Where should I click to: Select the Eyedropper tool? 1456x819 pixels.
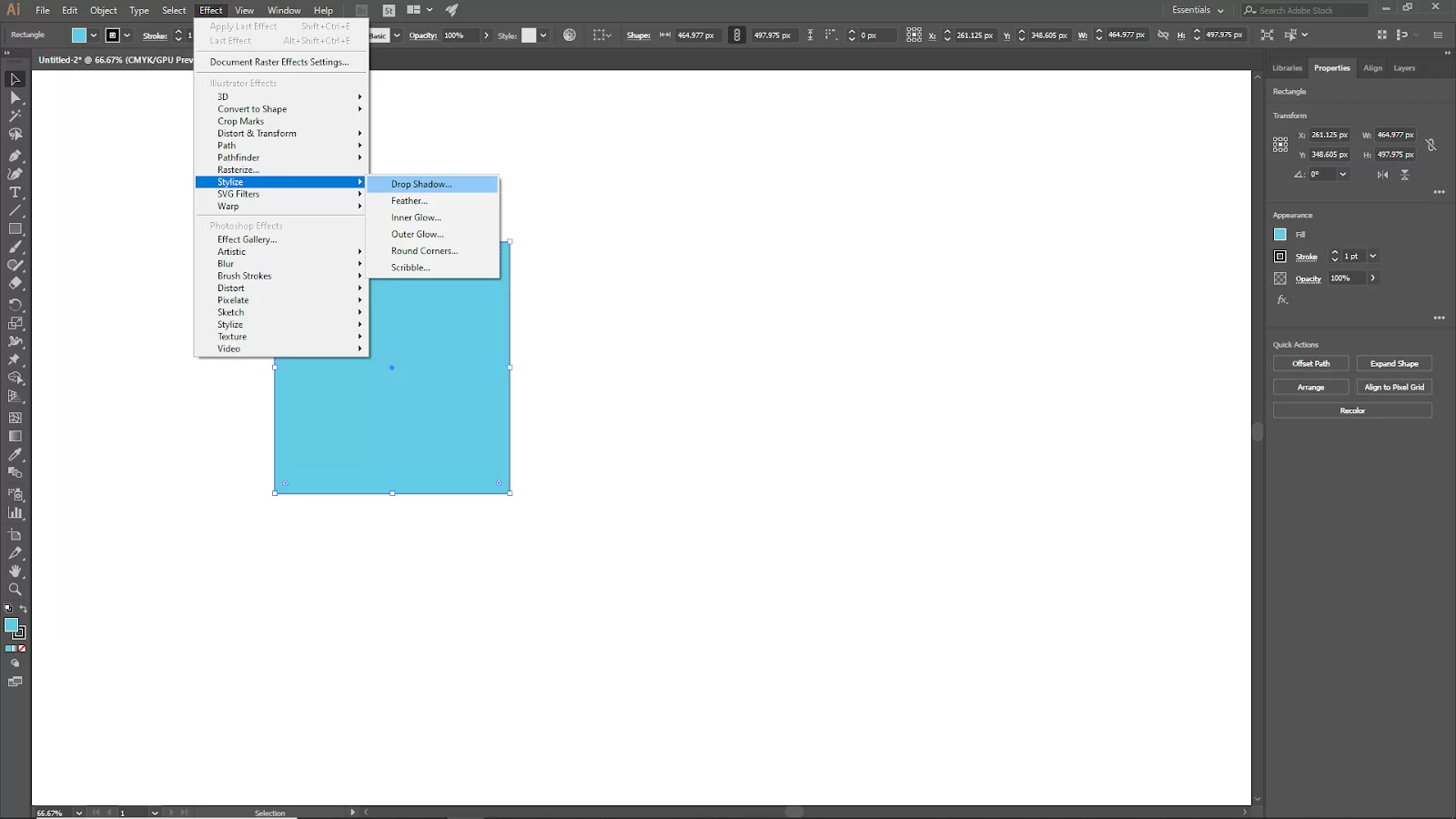[x=15, y=454]
